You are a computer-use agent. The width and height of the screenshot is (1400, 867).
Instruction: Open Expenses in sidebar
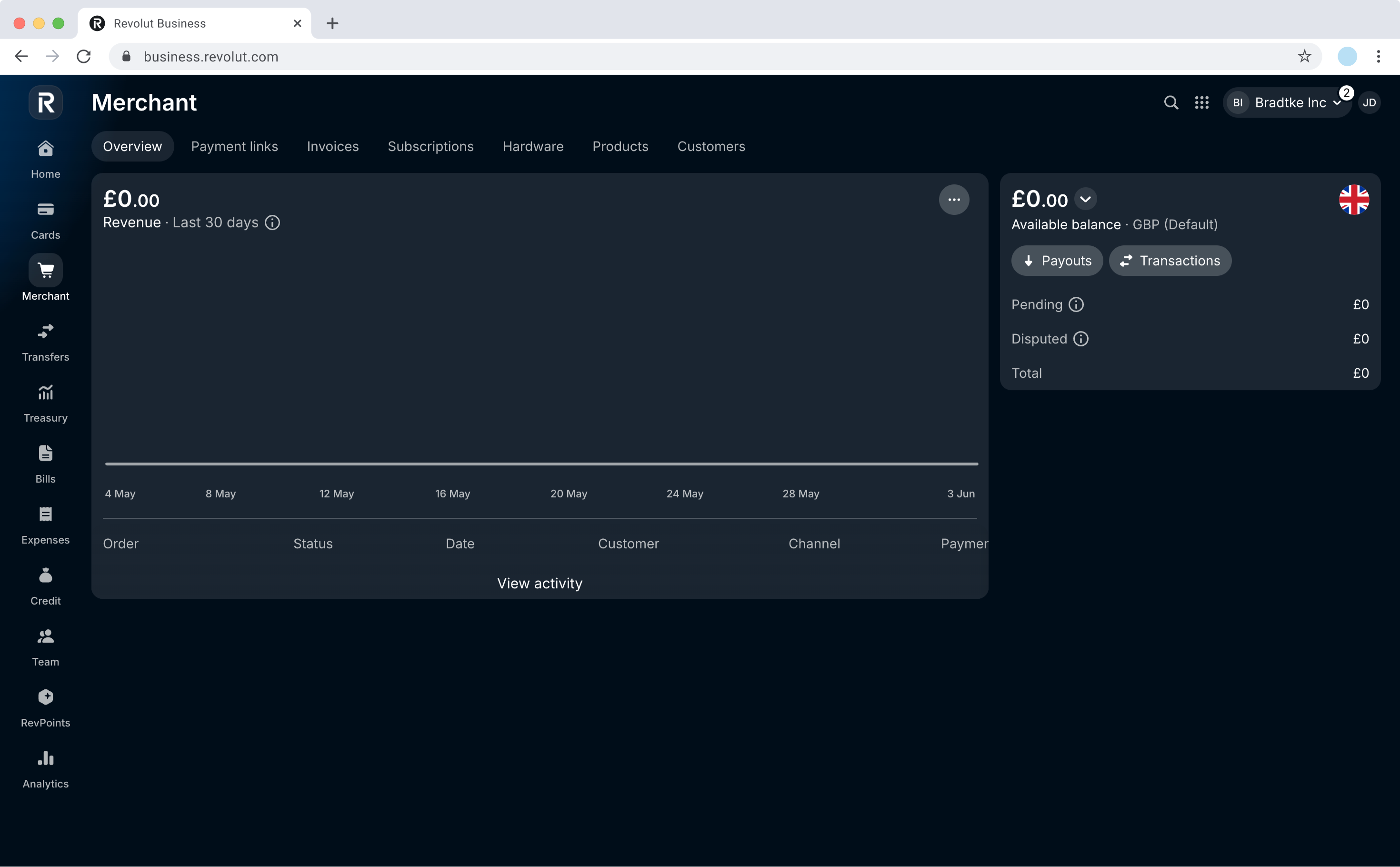pyautogui.click(x=45, y=526)
